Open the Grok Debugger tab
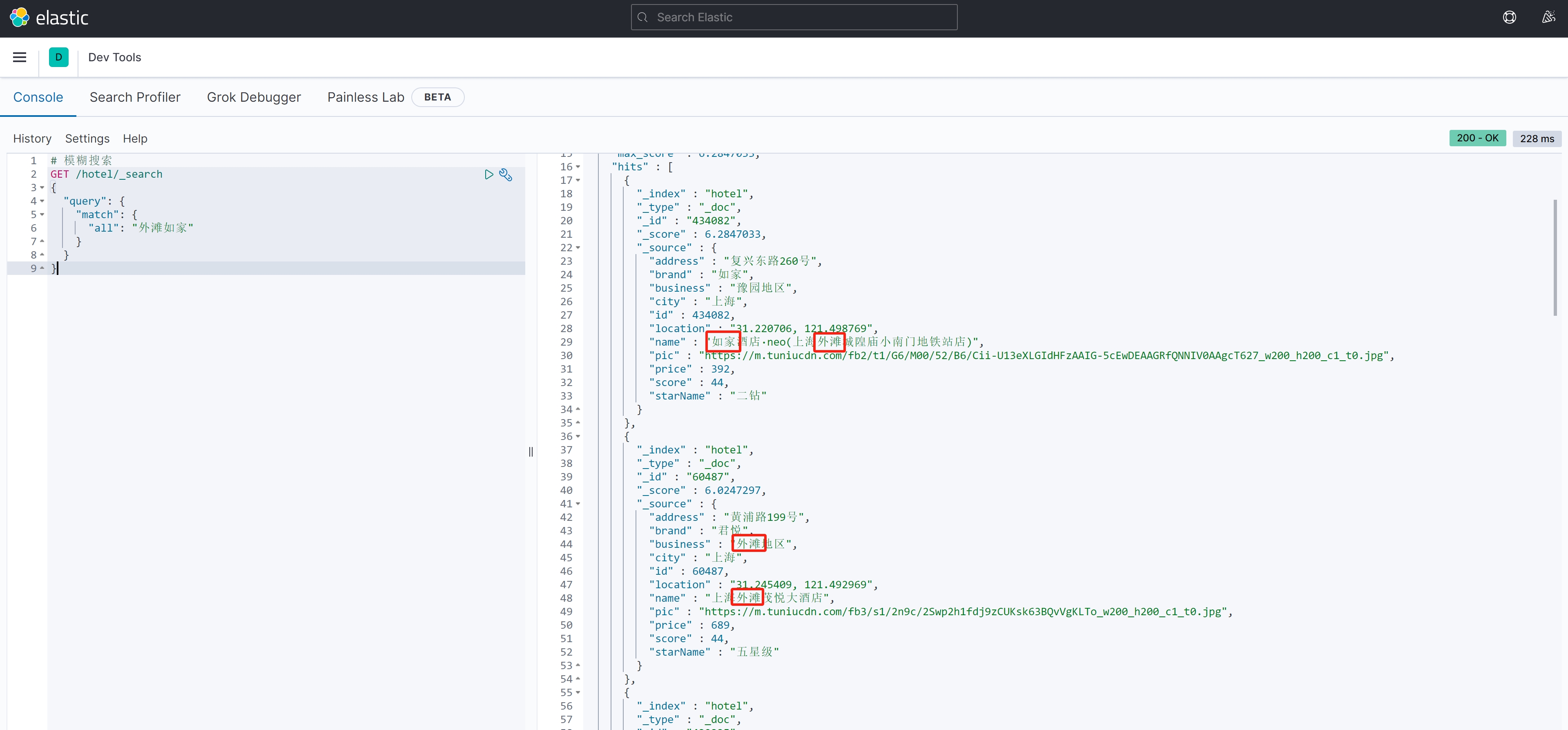Viewport: 1568px width, 730px height. pos(253,97)
